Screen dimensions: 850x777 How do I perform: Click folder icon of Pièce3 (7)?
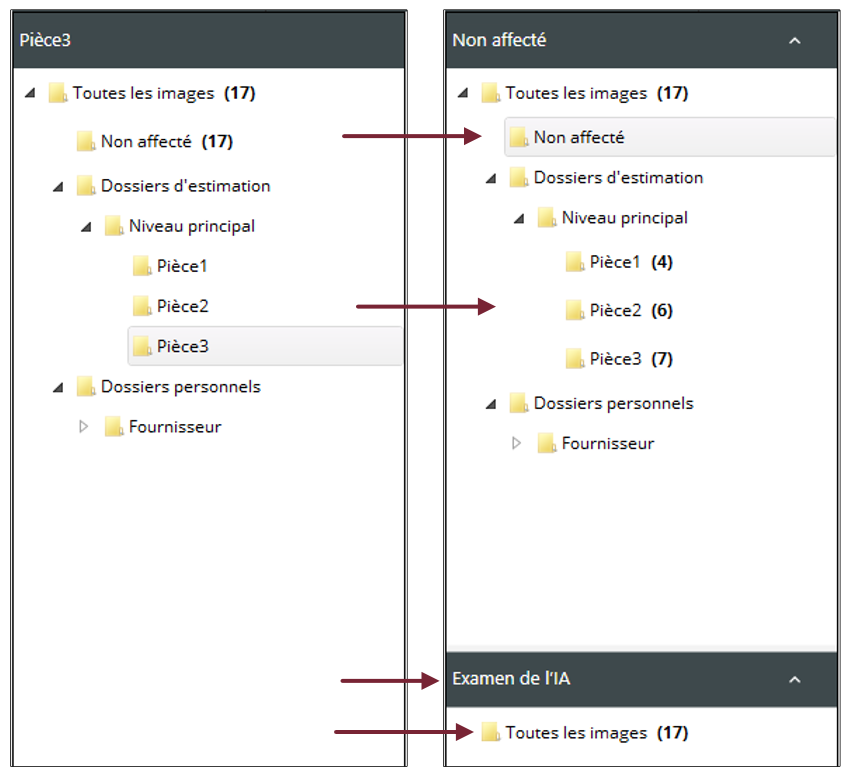tap(575, 359)
